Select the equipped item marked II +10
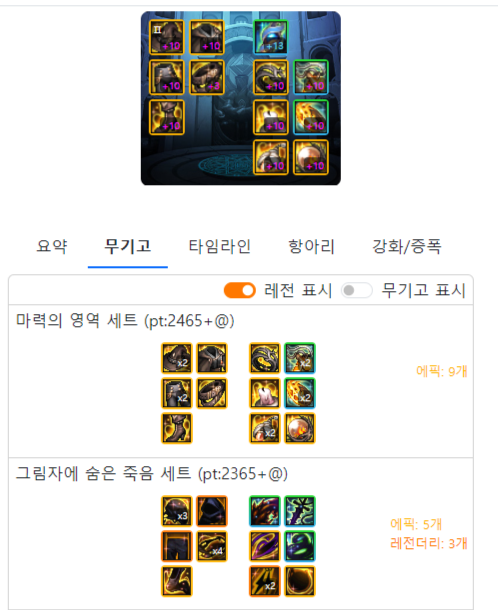Image resolution: width=498 pixels, height=610 pixels. point(167,37)
